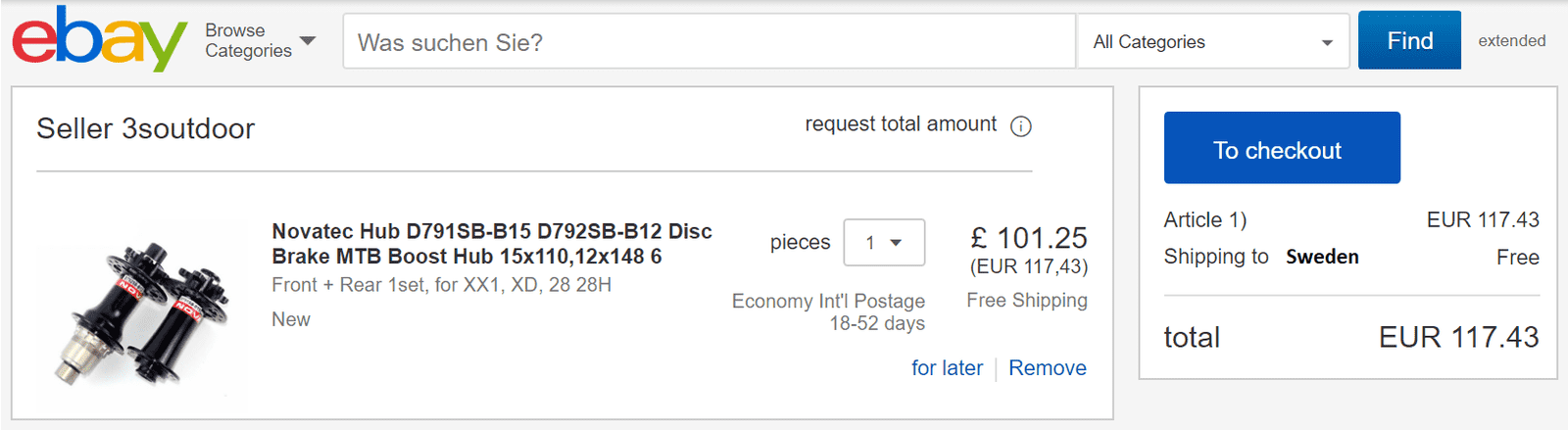The image size is (1568, 430).
Task: Expand the Browse Categories menu
Action: [260, 41]
